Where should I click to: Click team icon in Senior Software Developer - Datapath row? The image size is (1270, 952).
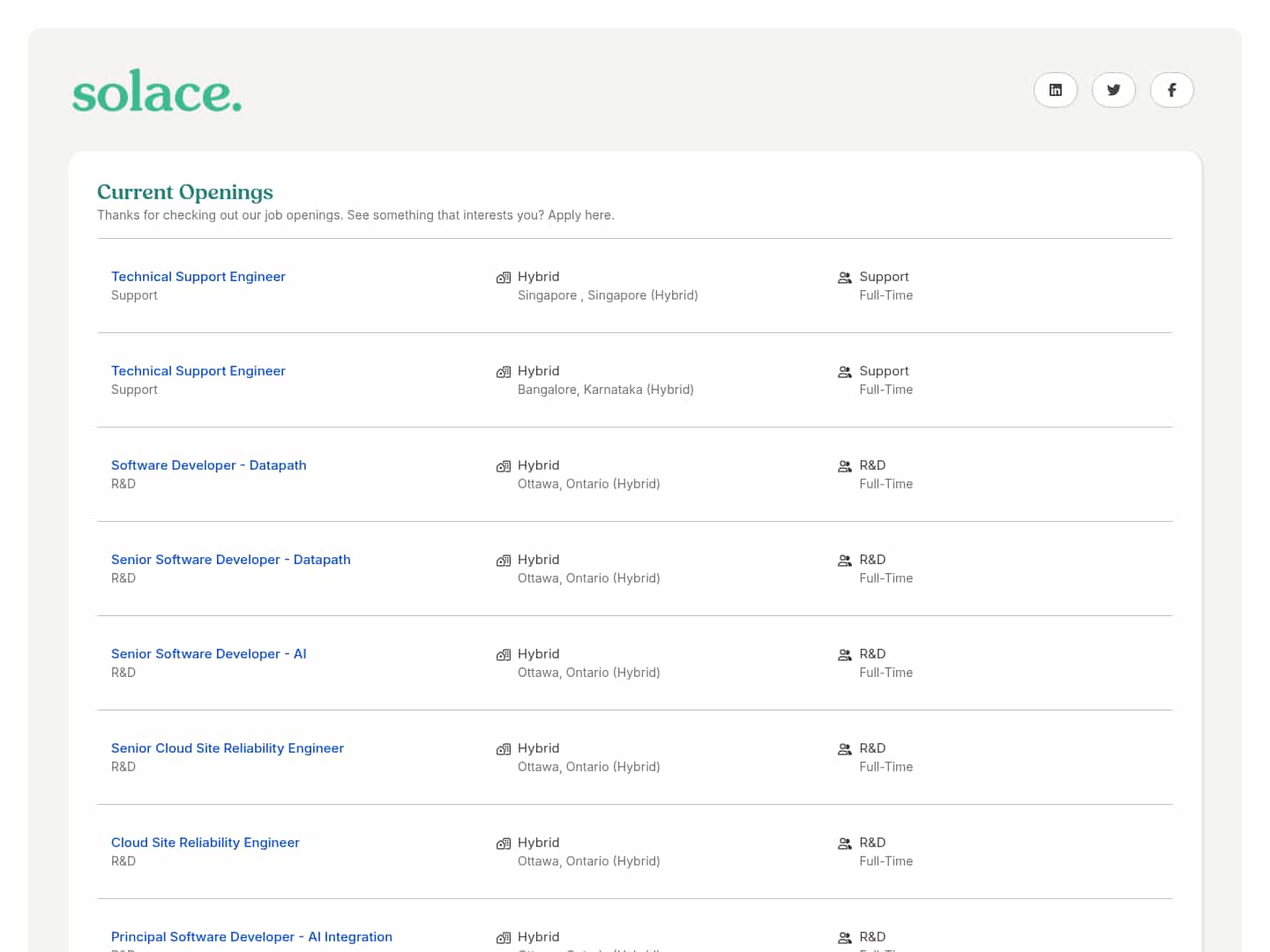tap(845, 561)
